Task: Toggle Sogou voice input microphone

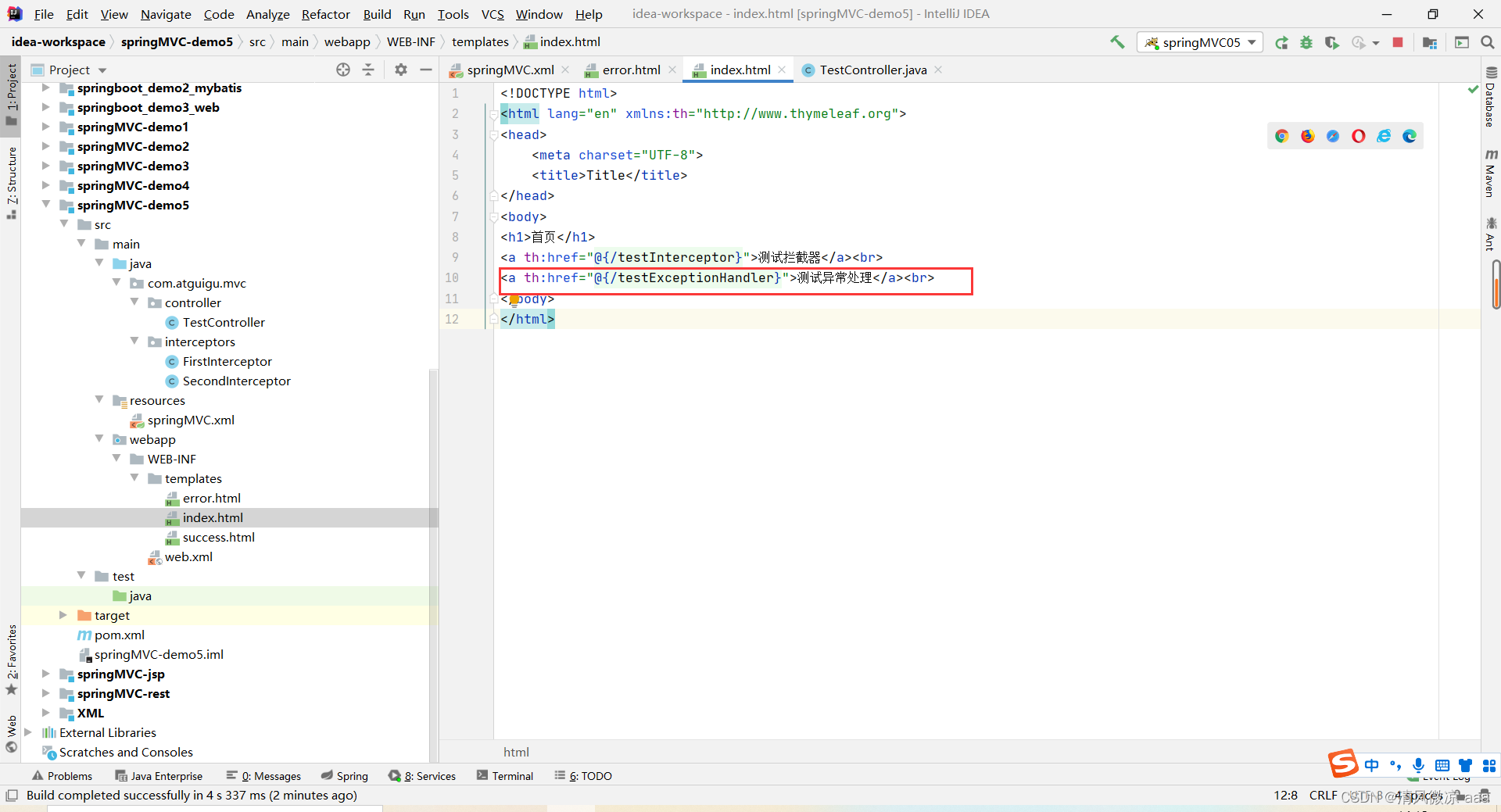Action: tap(1418, 765)
